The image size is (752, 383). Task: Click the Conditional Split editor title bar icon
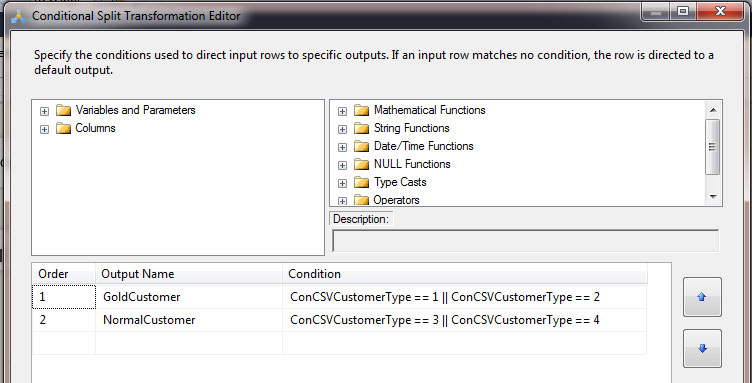click(x=18, y=16)
